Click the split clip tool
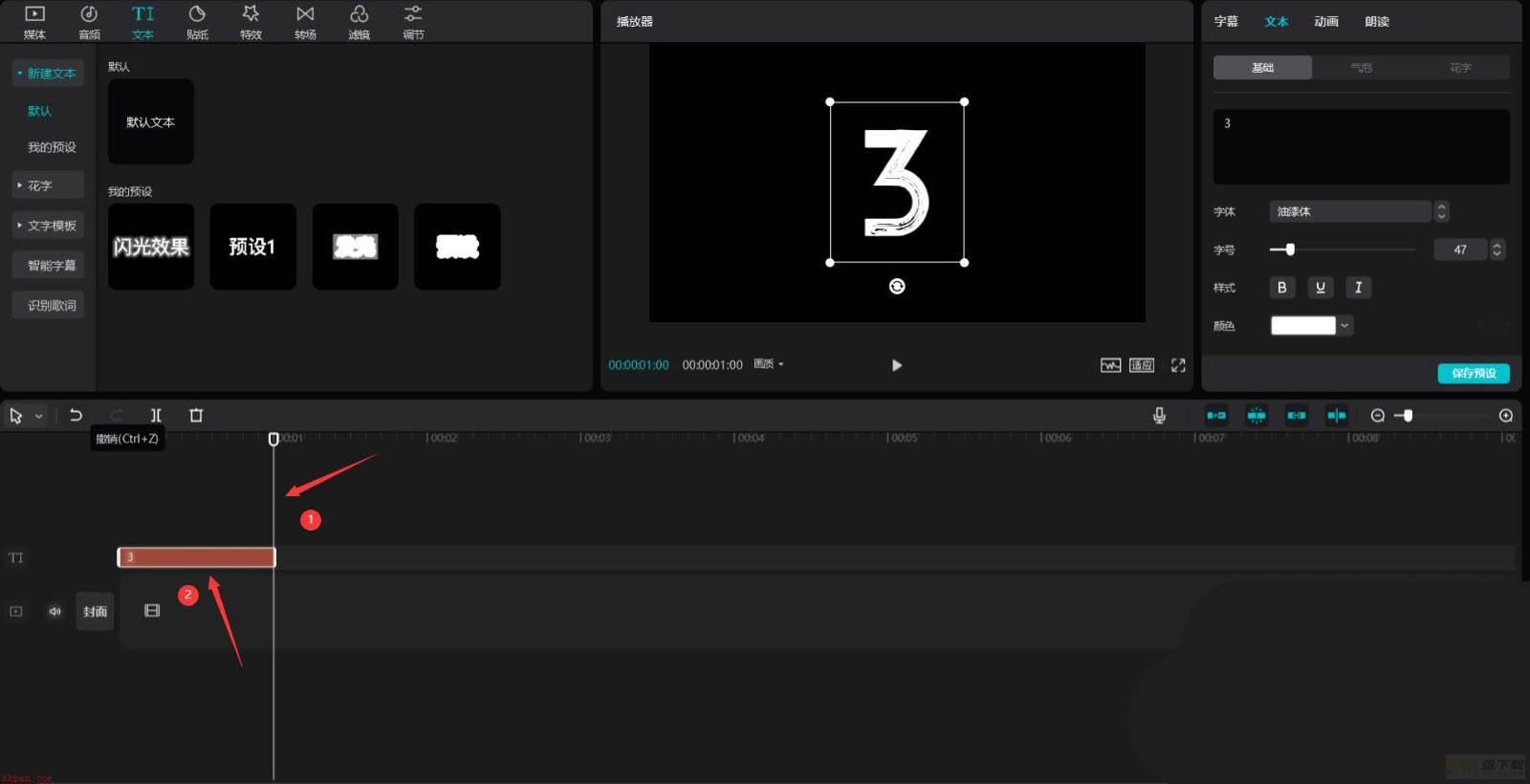Screen dimensions: 1530x784 tap(156, 415)
